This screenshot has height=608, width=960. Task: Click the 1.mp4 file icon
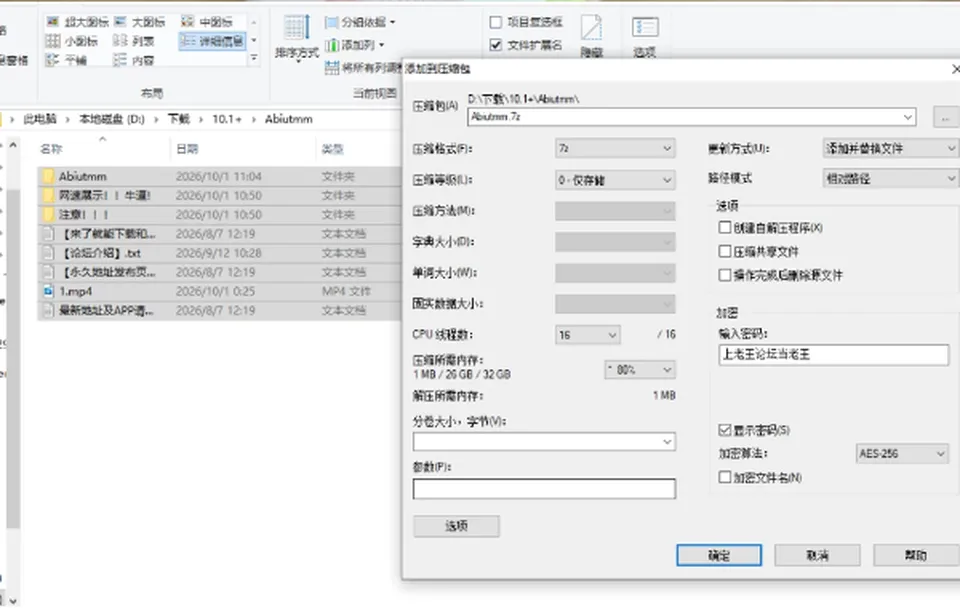point(48,291)
